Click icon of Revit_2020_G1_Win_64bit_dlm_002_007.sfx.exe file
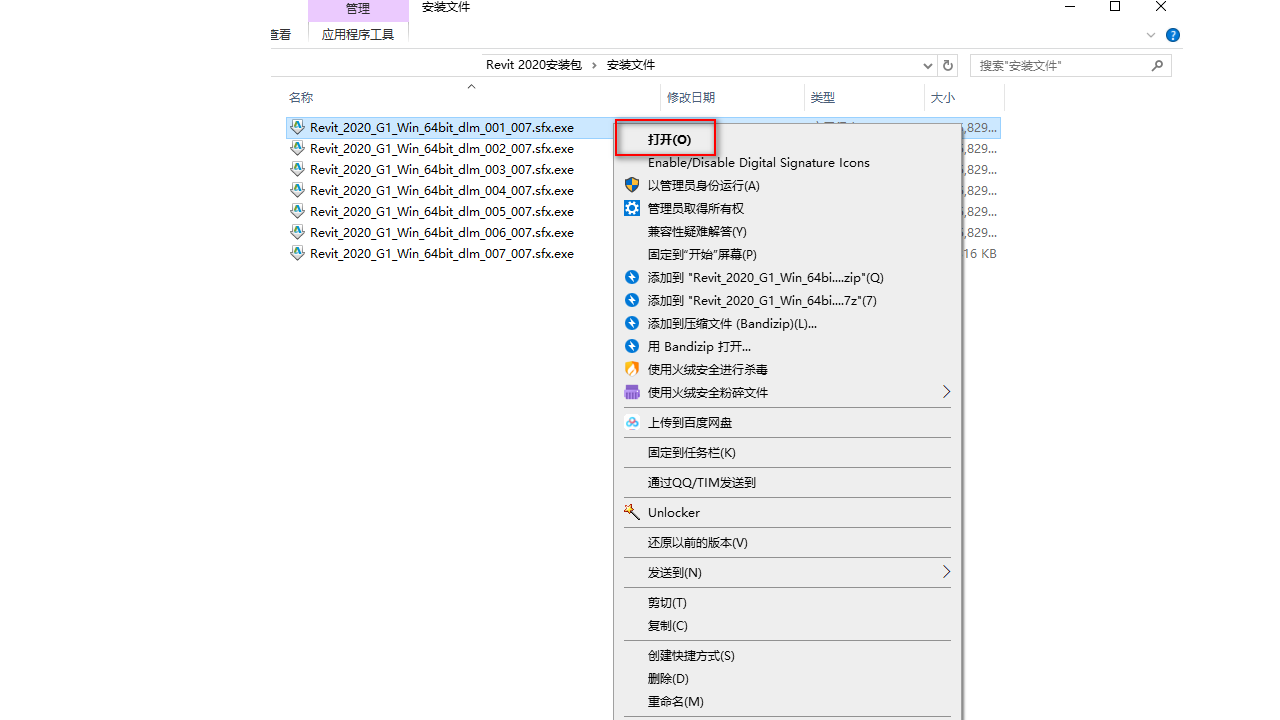The width and height of the screenshot is (1280, 720). point(297,148)
